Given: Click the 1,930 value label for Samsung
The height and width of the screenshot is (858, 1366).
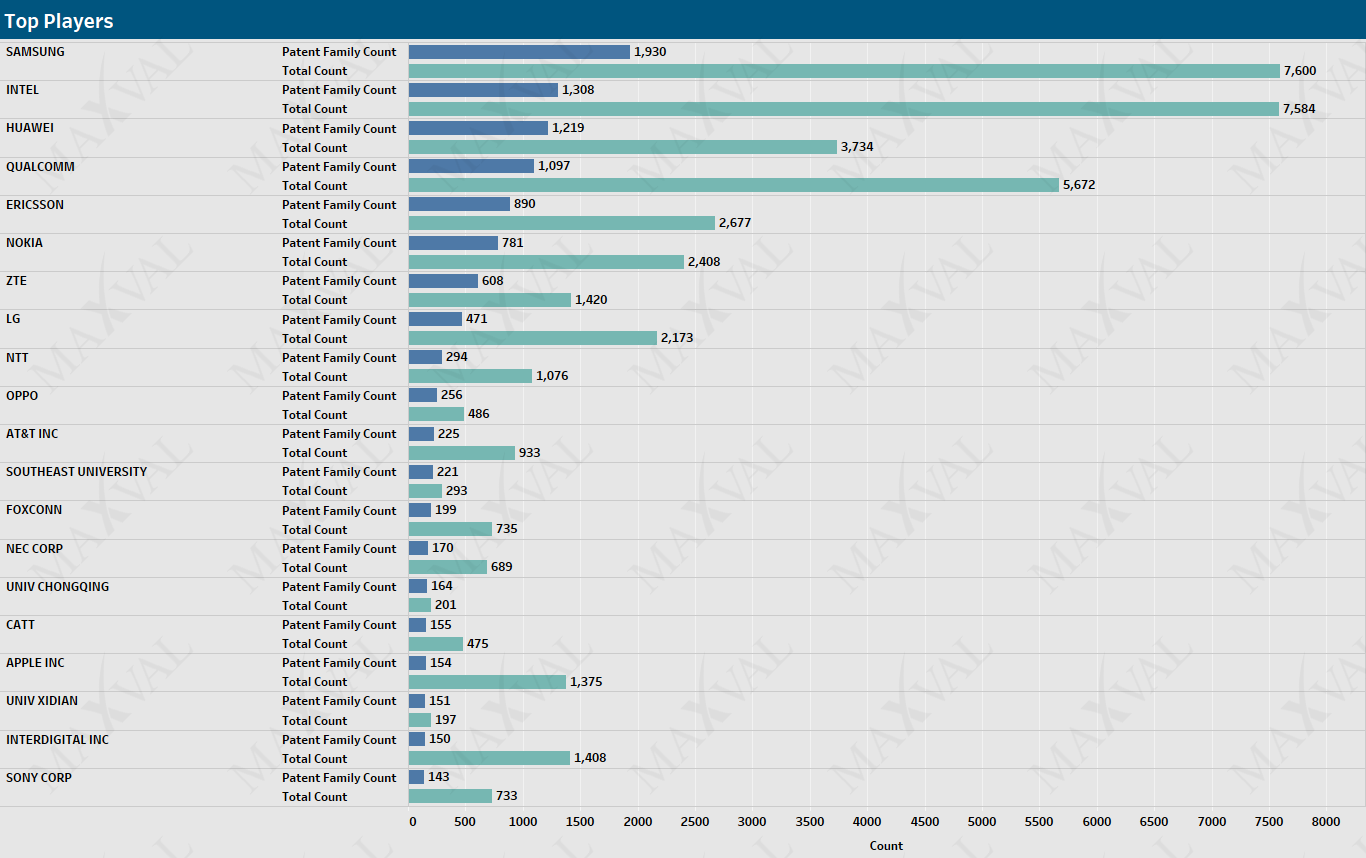Looking at the screenshot, I should pyautogui.click(x=650, y=52).
